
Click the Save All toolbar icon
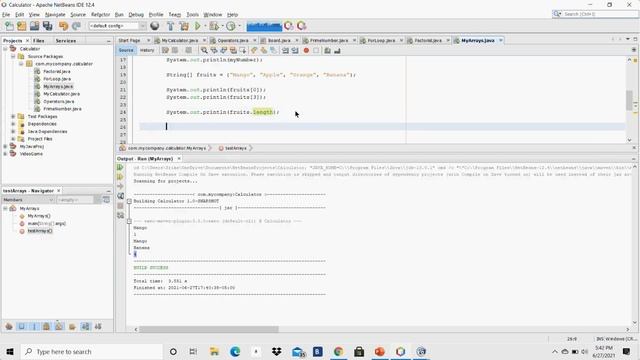pyautogui.click(x=48, y=26)
